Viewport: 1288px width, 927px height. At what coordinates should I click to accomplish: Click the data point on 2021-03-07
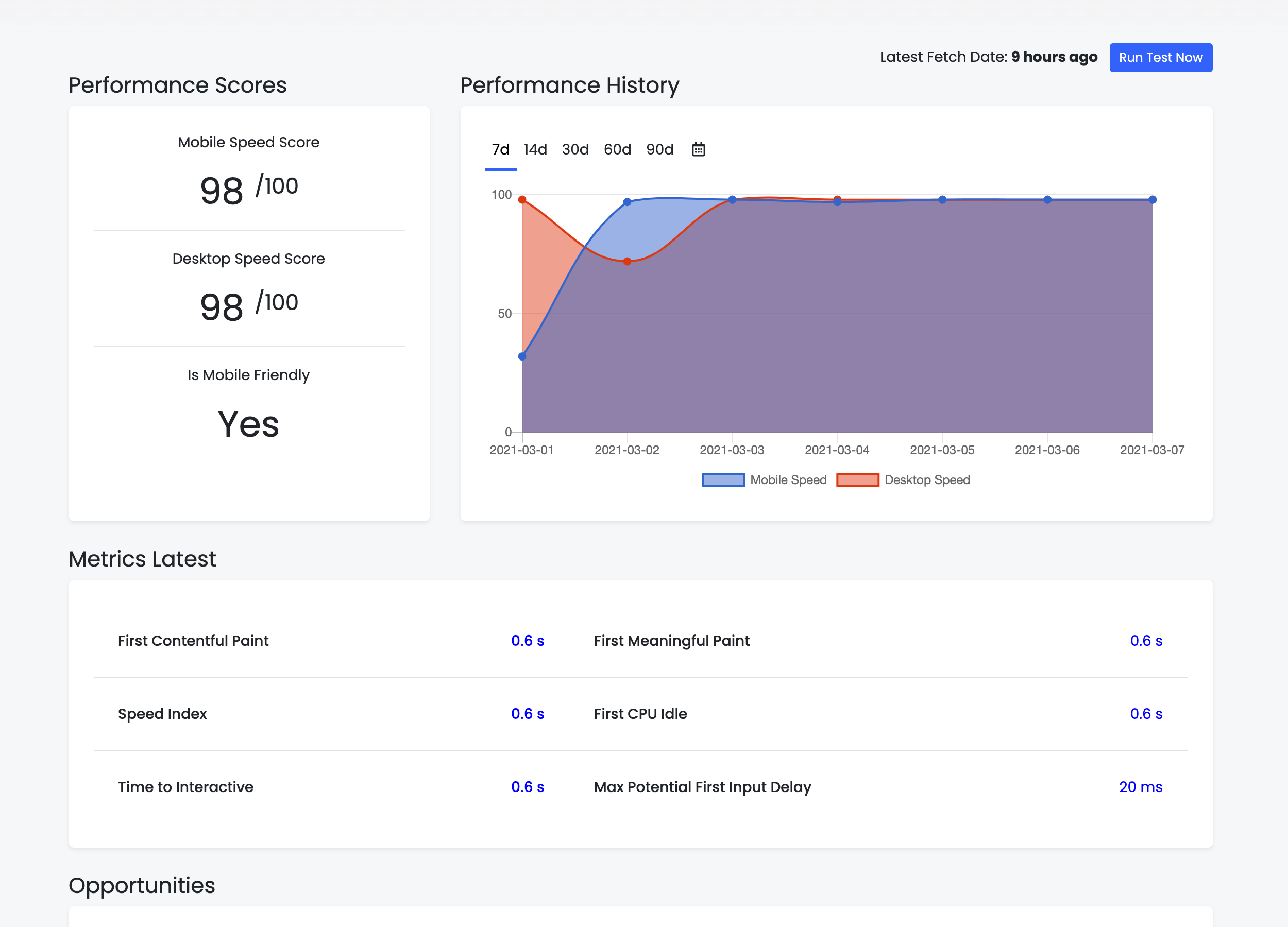pos(1153,200)
